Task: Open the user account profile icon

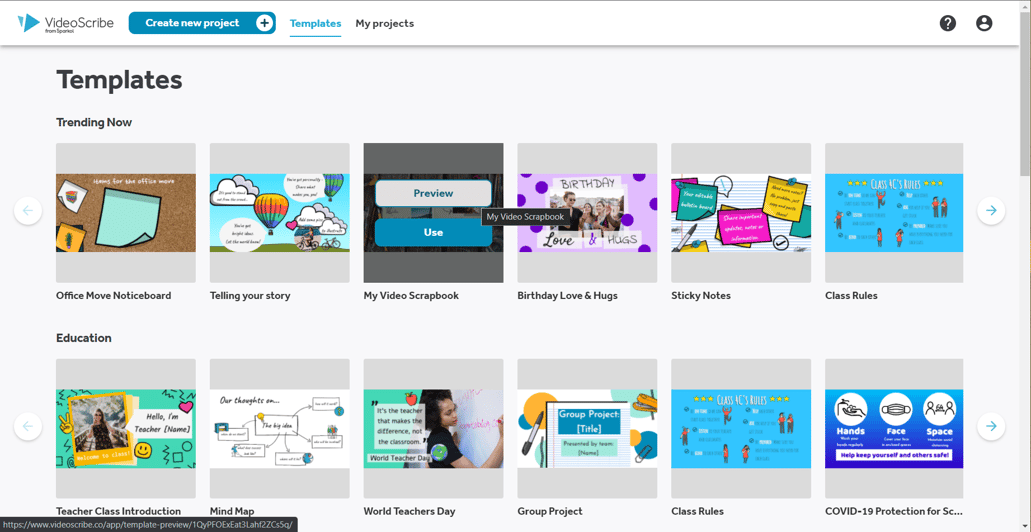Action: tap(984, 23)
